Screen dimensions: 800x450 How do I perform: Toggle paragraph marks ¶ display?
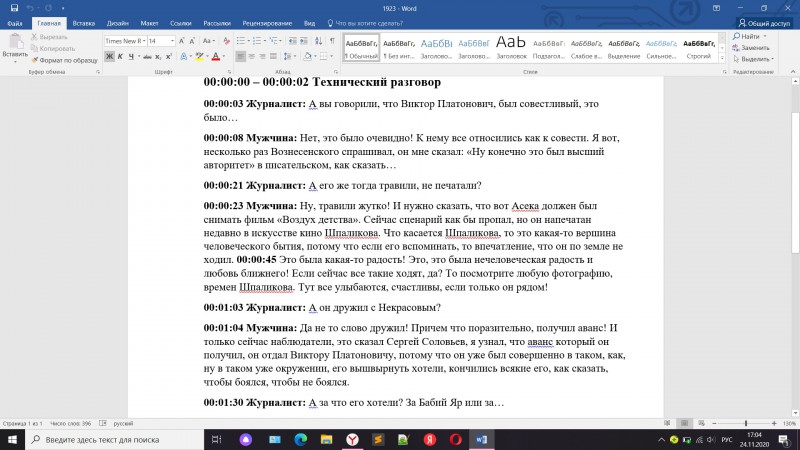(x=332, y=41)
